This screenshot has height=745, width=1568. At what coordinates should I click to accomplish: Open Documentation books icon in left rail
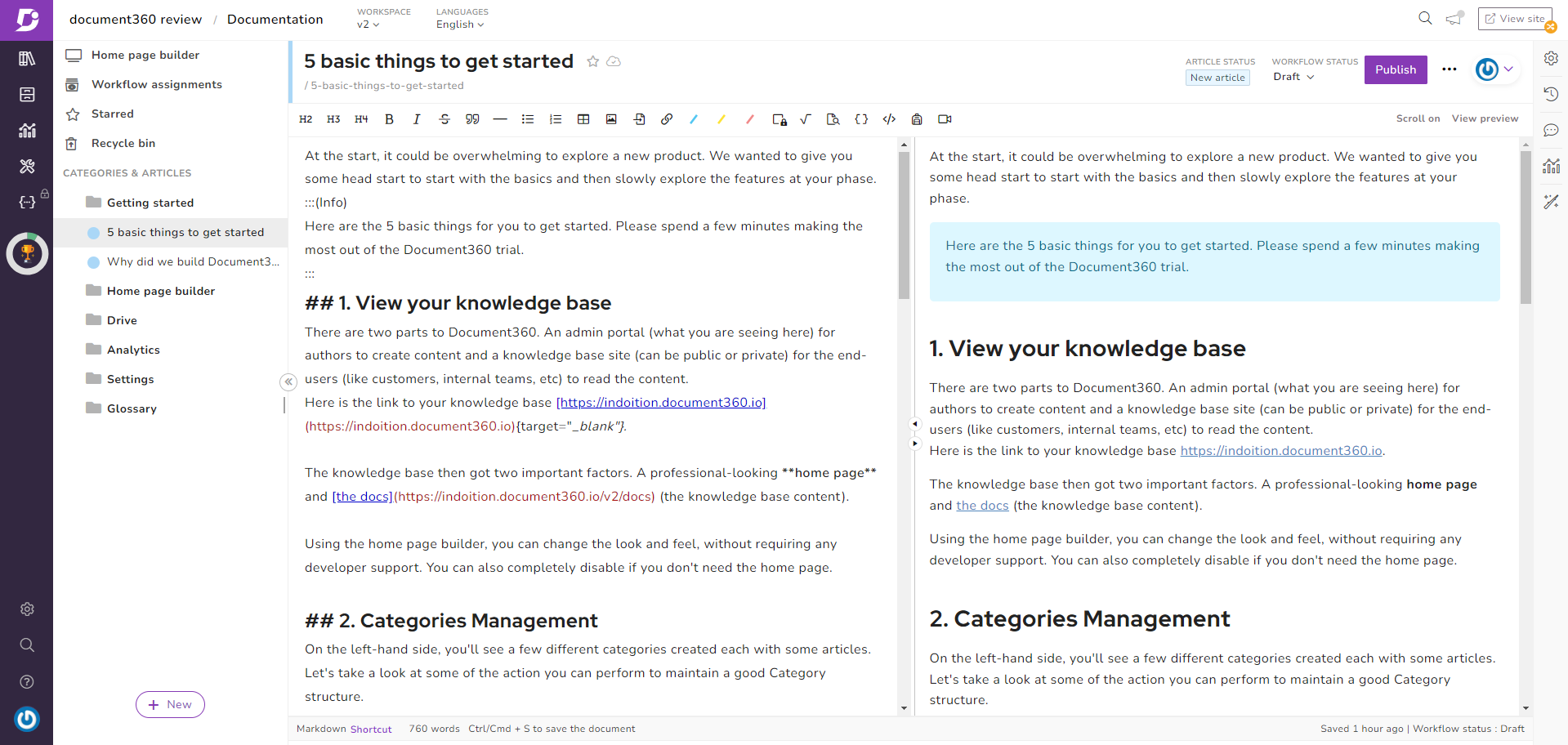tap(27, 58)
